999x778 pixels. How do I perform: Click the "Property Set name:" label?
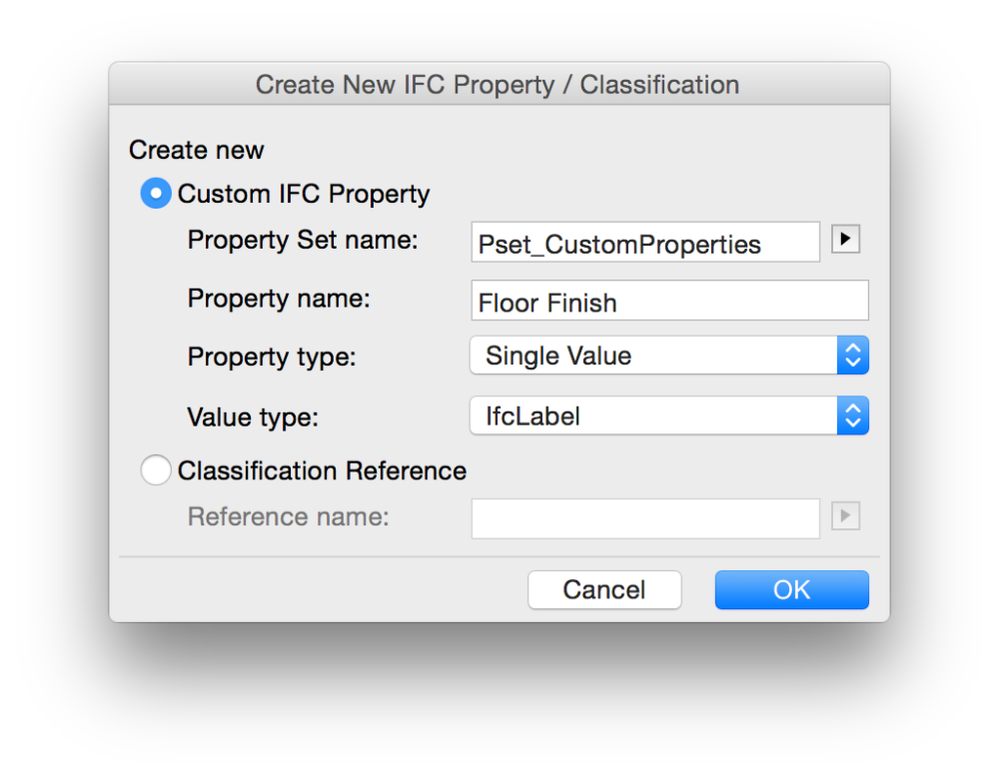(x=303, y=241)
